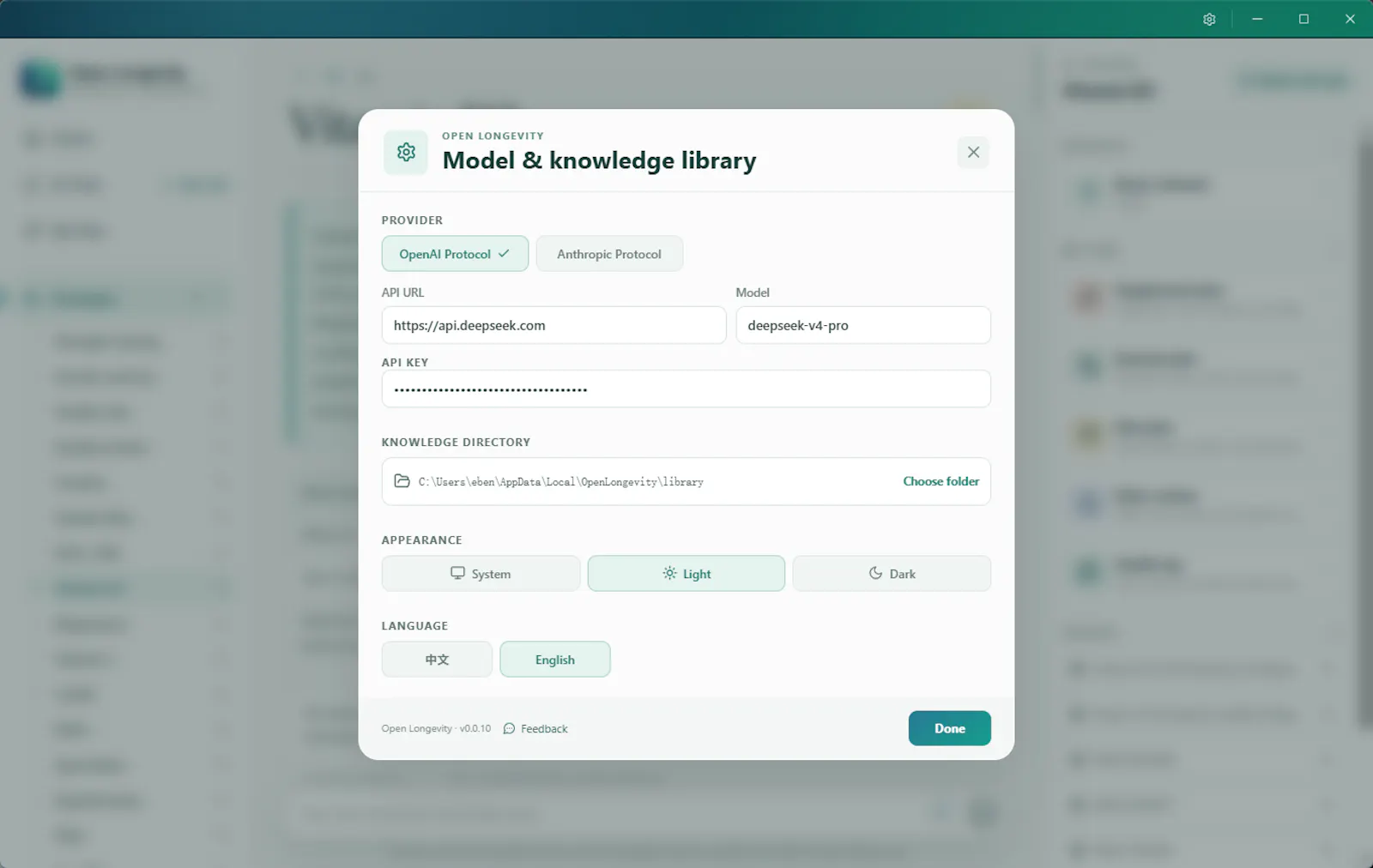The image size is (1373, 868).
Task: Click the monitor icon on System button
Action: [x=457, y=573]
